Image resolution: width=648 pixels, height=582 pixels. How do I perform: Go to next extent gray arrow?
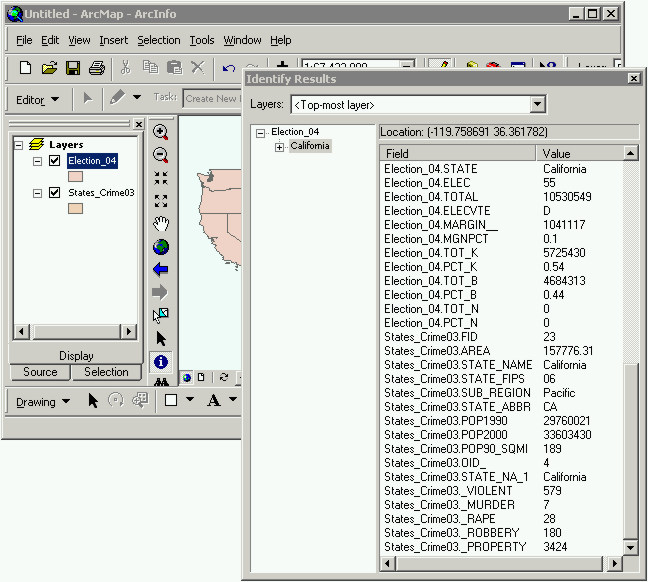pos(160,292)
